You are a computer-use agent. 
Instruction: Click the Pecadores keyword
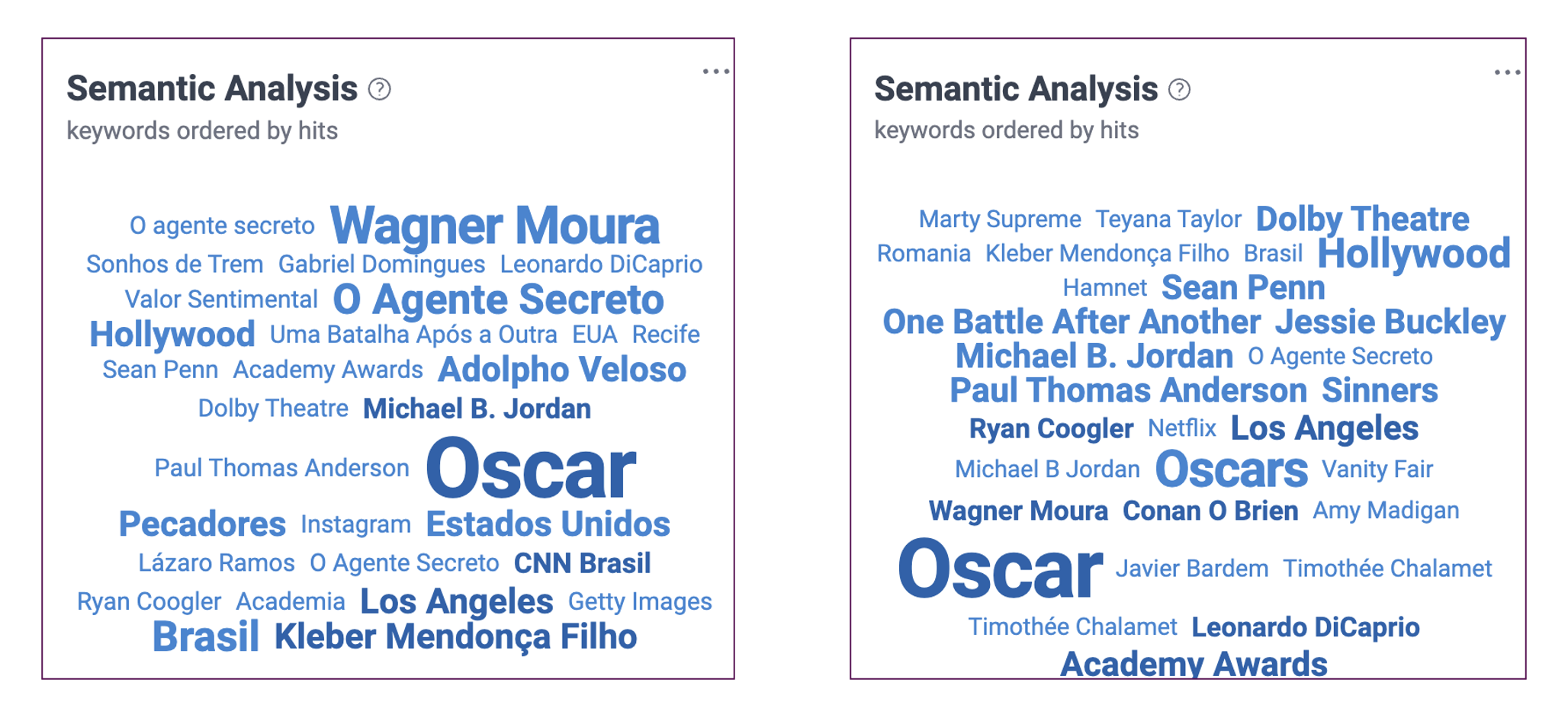202,524
